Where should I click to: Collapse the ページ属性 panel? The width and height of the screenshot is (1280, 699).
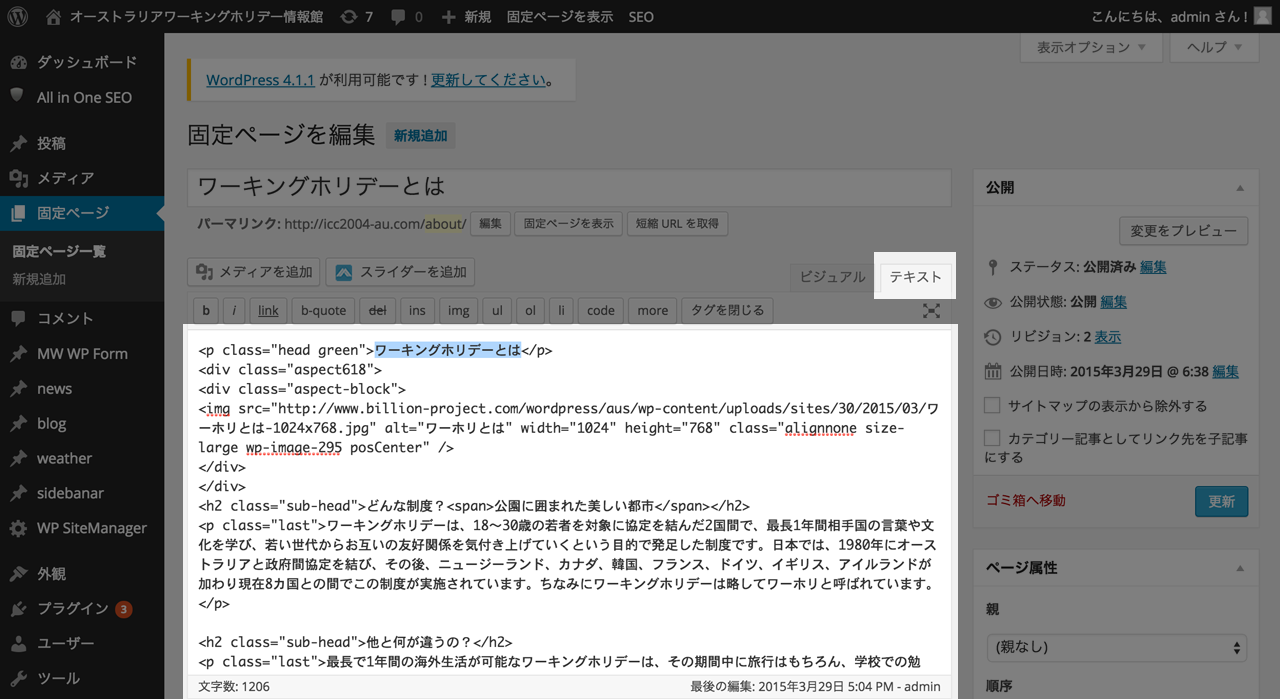click(1240, 568)
